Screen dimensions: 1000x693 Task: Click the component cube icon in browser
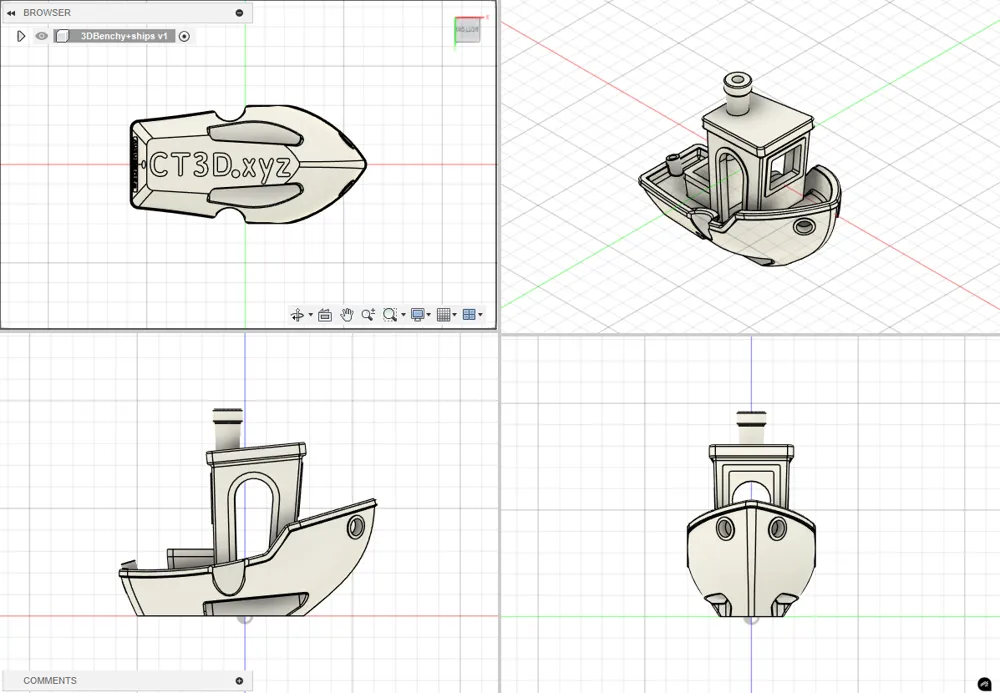(62, 36)
